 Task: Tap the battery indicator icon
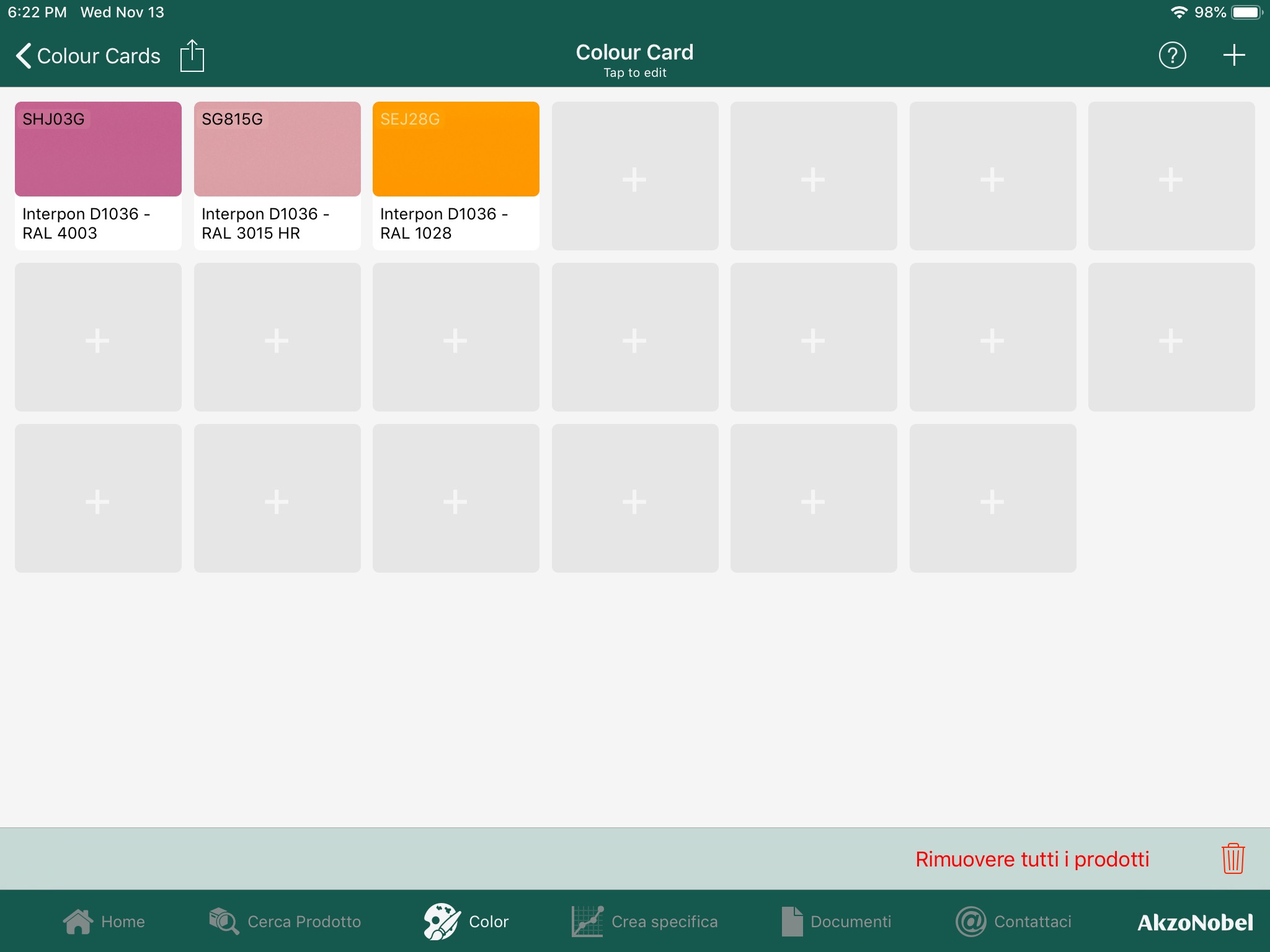pos(1246,12)
